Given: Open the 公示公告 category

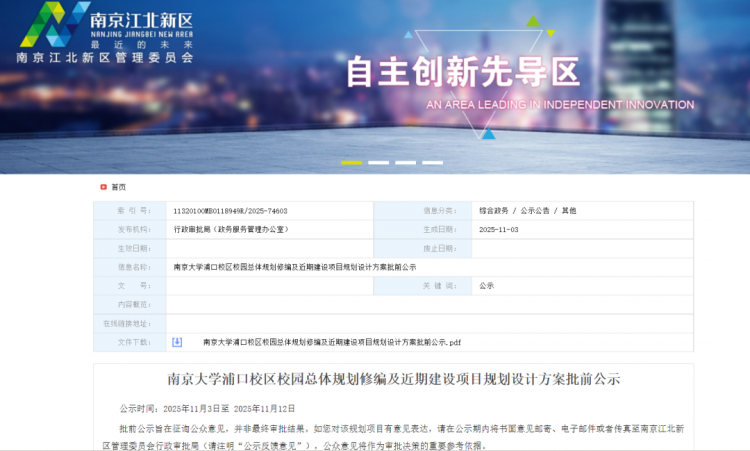Looking at the screenshot, I should coord(537,211).
